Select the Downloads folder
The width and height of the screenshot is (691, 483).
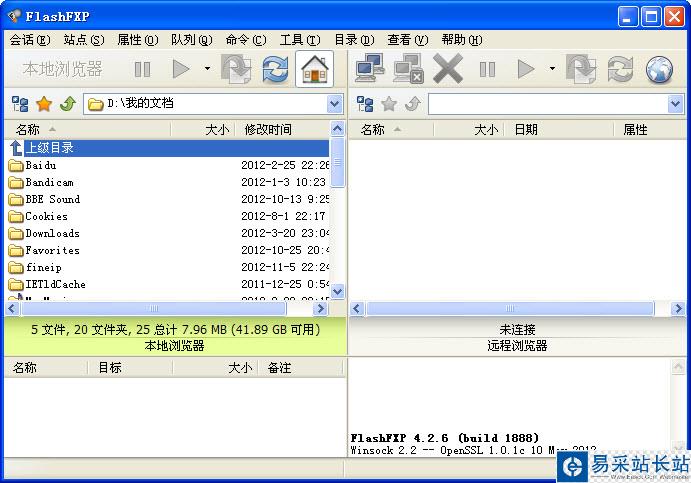(168, 234)
